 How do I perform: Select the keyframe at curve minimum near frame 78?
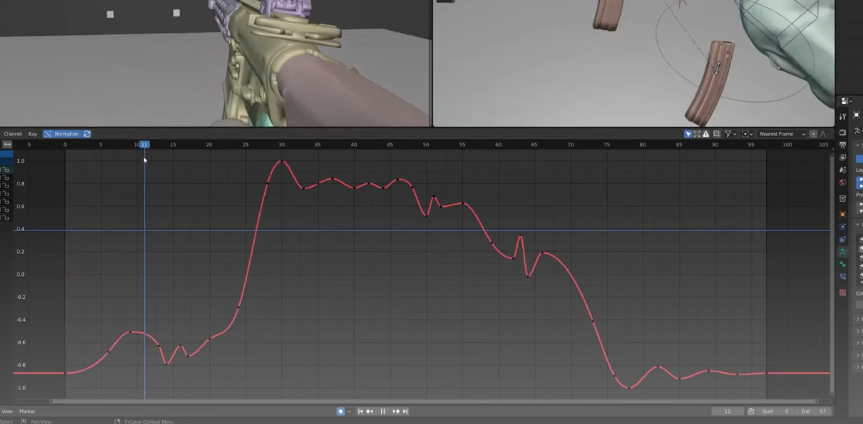(630, 388)
